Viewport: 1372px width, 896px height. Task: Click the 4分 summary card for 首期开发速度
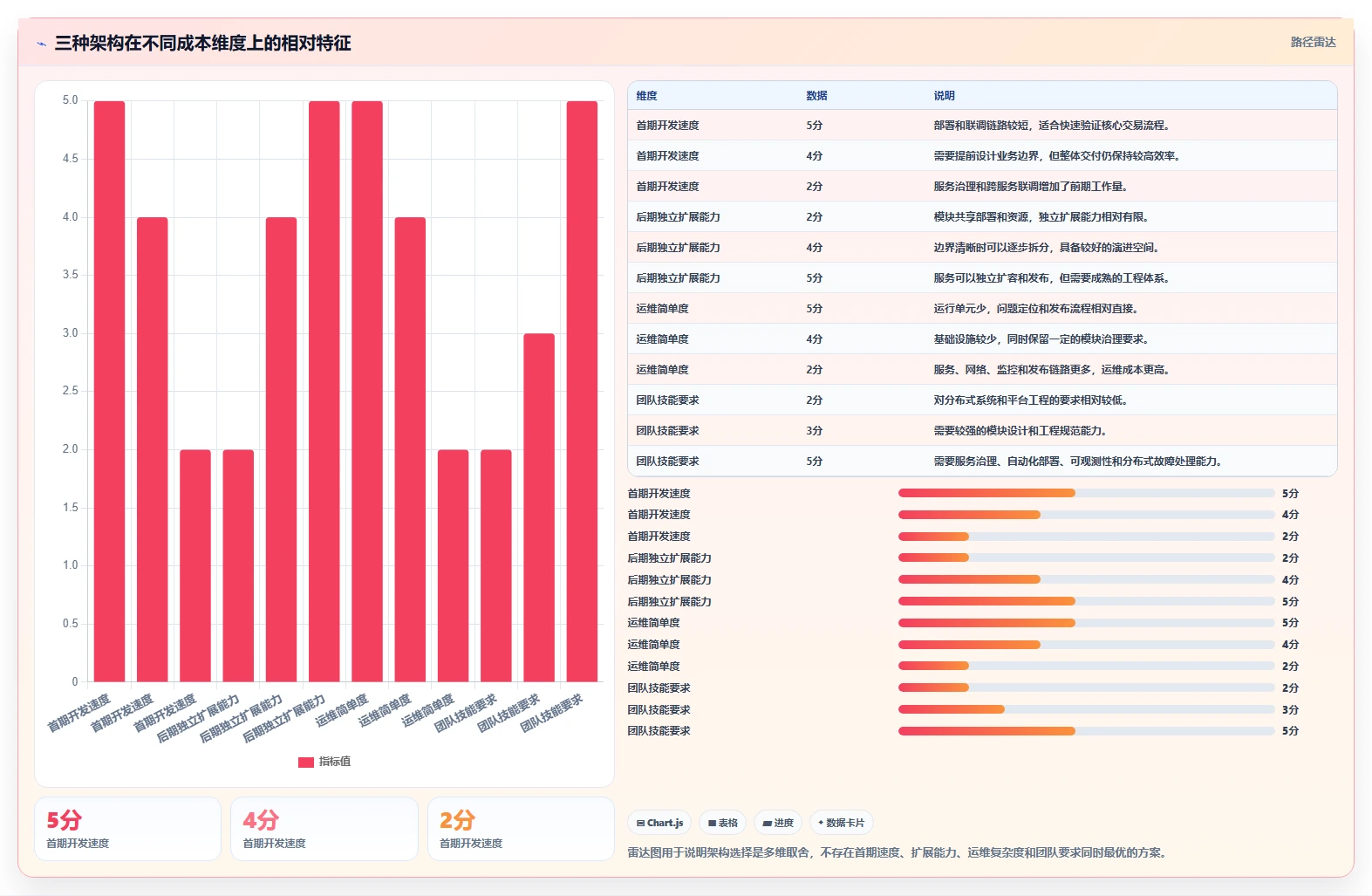pos(324,829)
